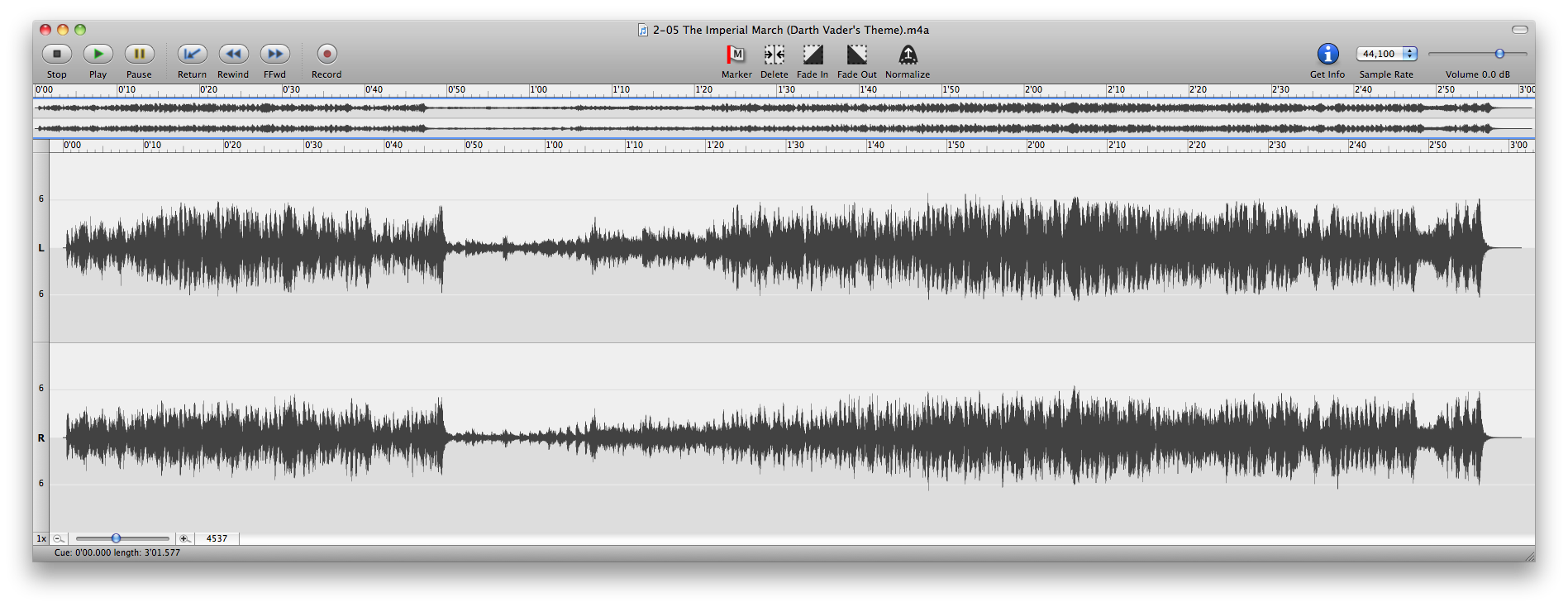Click the zoom level slider handle

(x=116, y=538)
